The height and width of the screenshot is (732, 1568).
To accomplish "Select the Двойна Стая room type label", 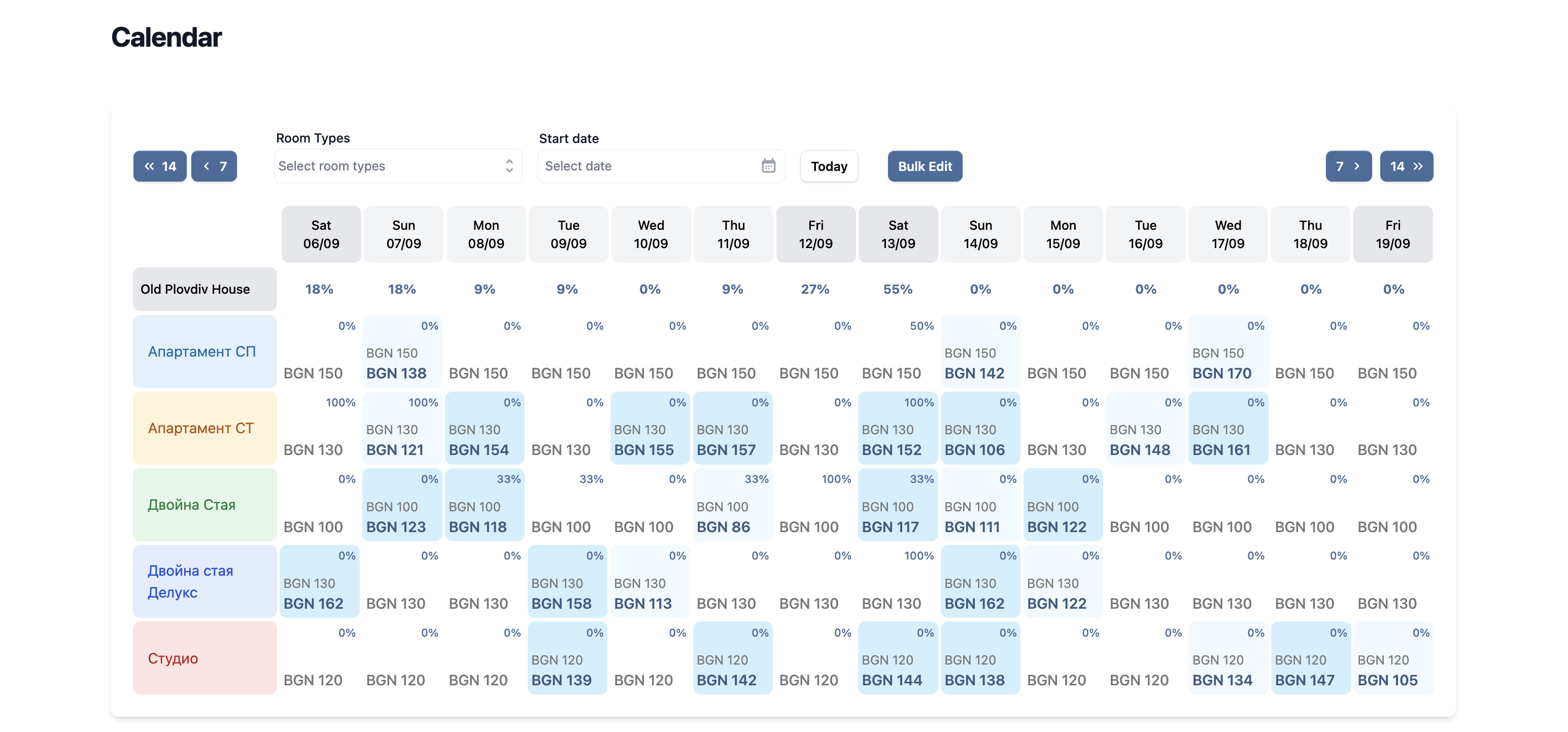I will 191,504.
